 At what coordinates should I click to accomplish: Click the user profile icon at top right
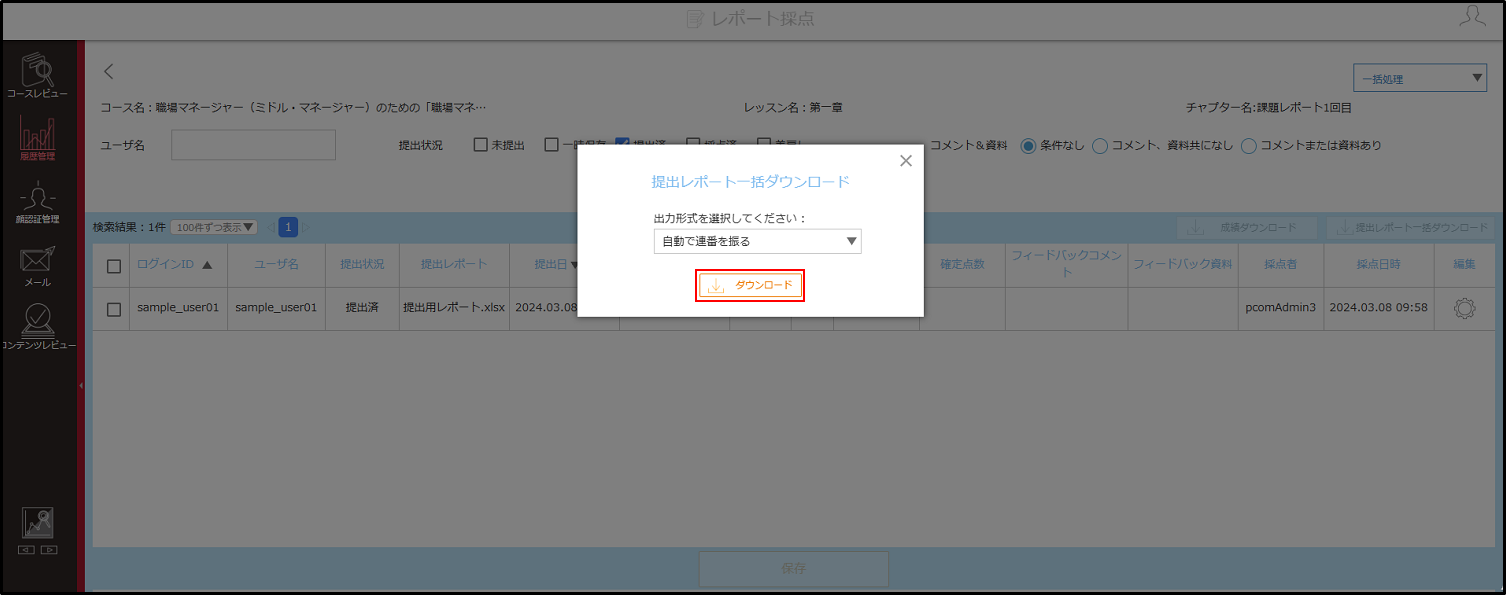[1471, 15]
